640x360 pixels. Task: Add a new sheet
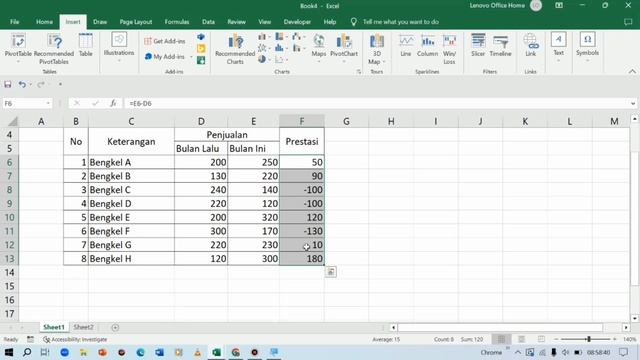pyautogui.click(x=115, y=327)
